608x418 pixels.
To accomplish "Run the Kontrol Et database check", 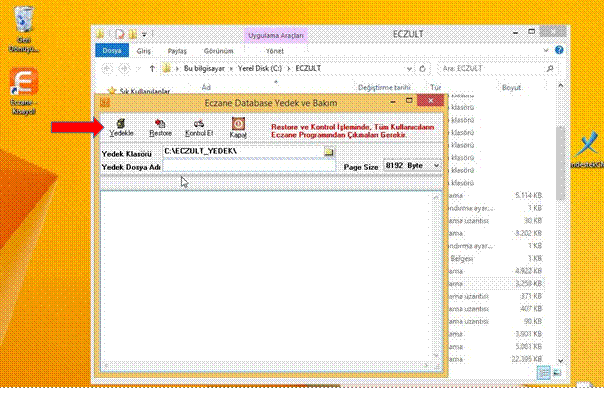I will [x=200, y=125].
